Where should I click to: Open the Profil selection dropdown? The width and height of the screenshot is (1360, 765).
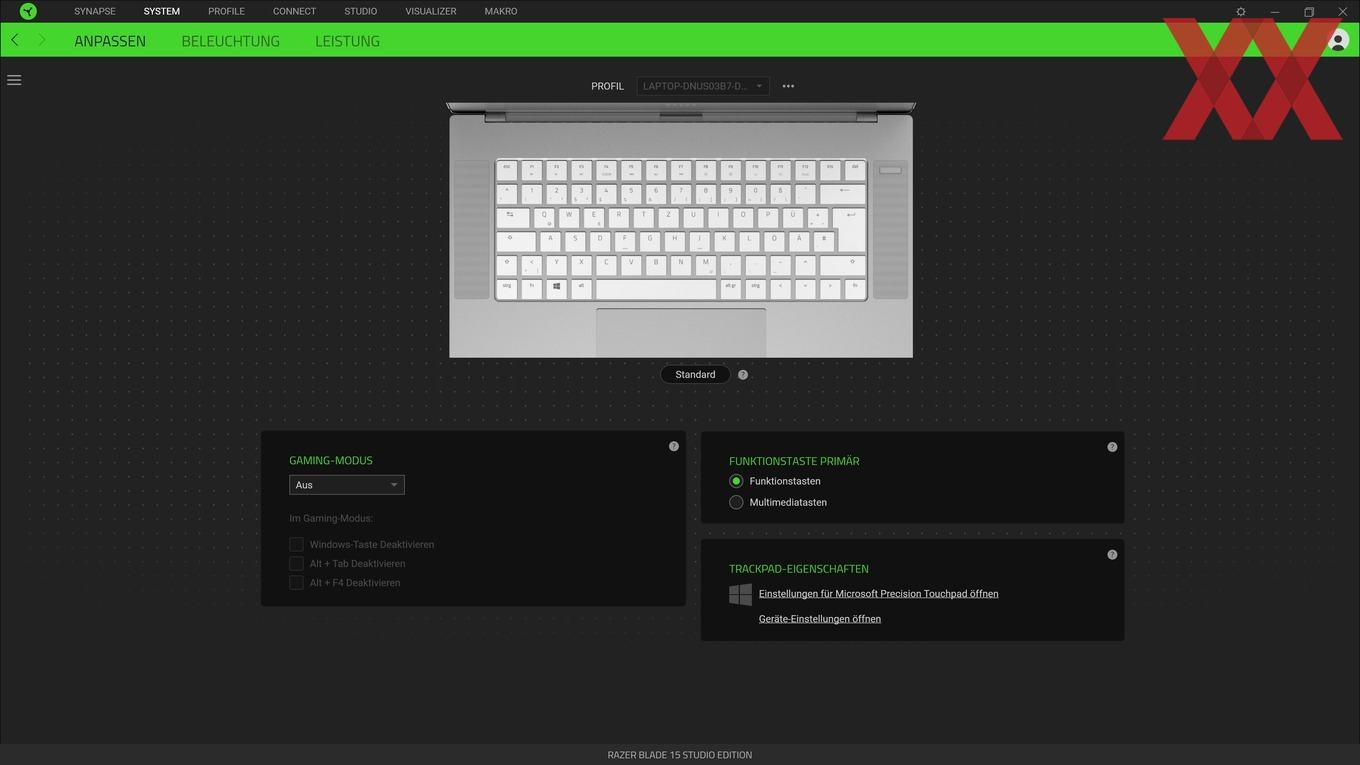tap(703, 86)
